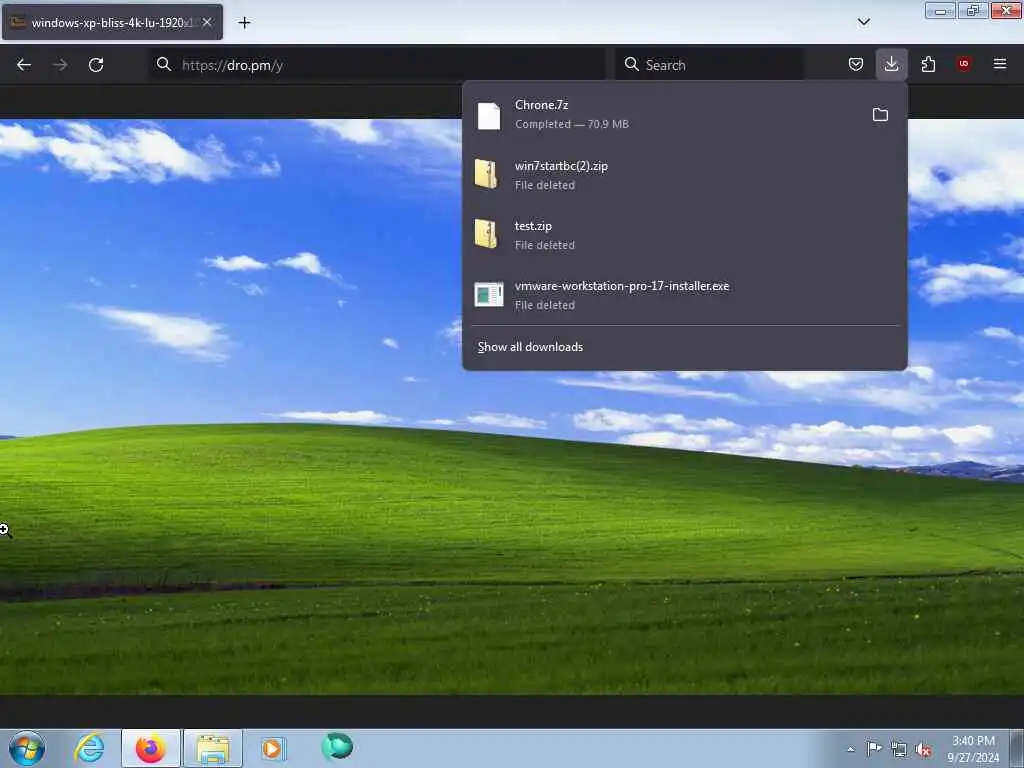Open Windows Explorer from the taskbar

pyautogui.click(x=213, y=748)
